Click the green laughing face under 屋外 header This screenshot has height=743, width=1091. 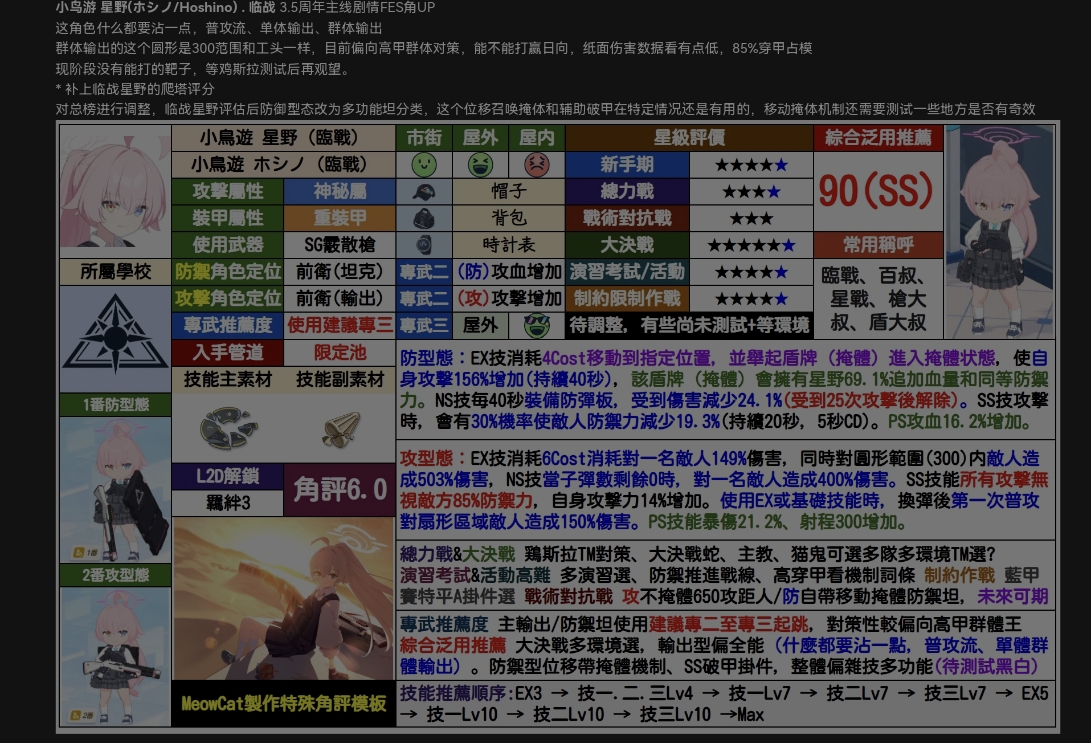tap(480, 165)
